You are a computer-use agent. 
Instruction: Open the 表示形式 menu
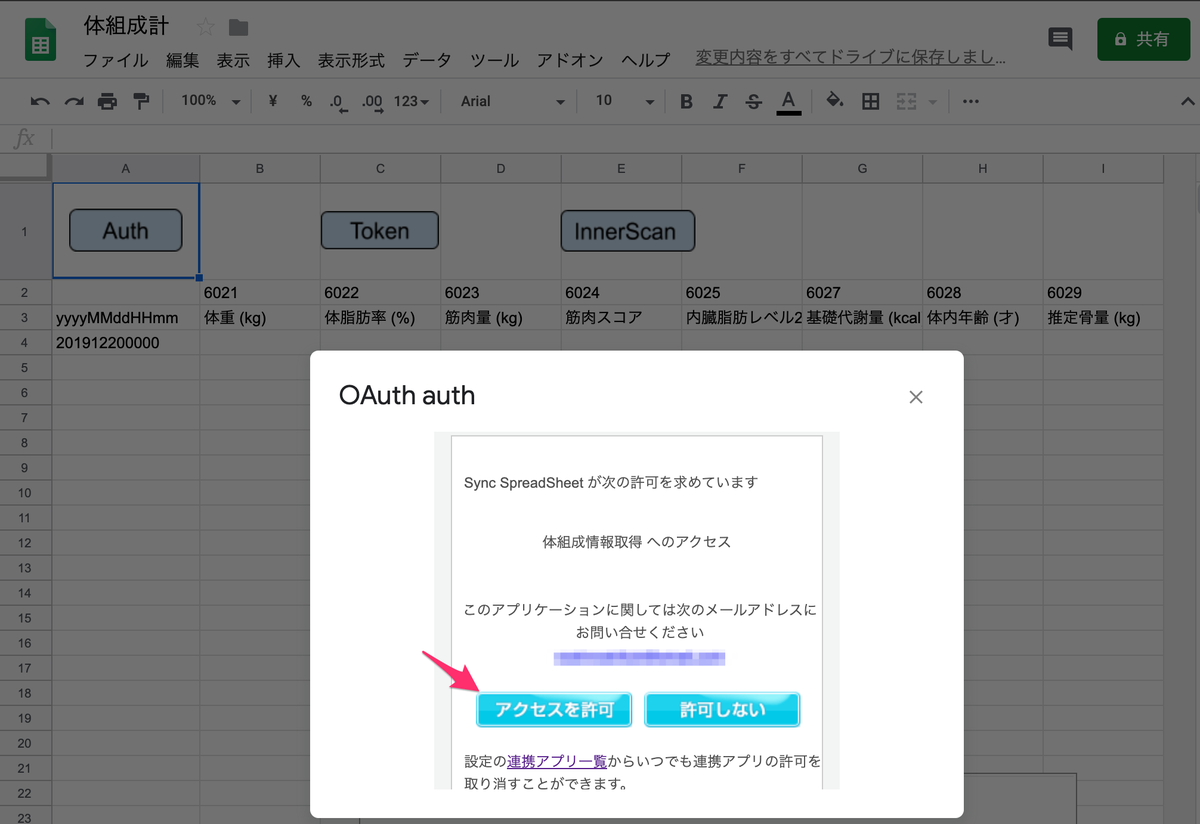(351, 60)
